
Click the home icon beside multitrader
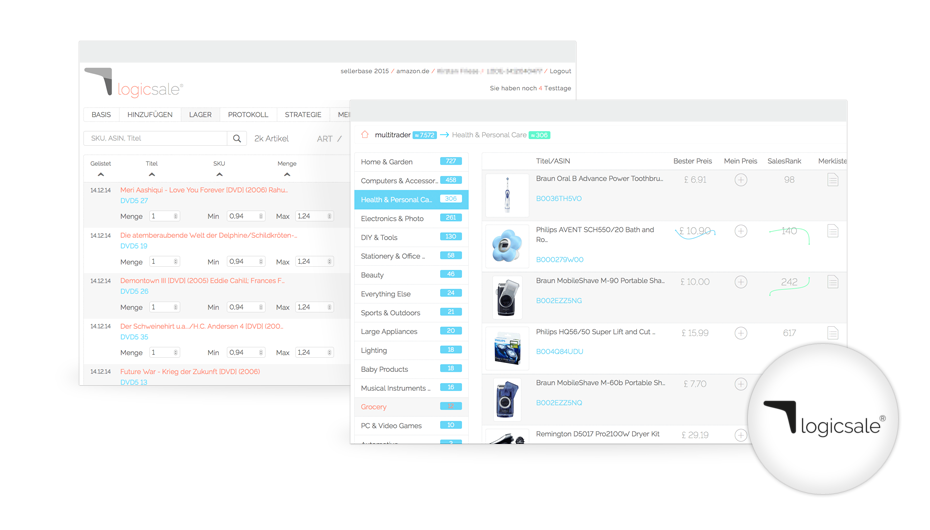tap(365, 135)
